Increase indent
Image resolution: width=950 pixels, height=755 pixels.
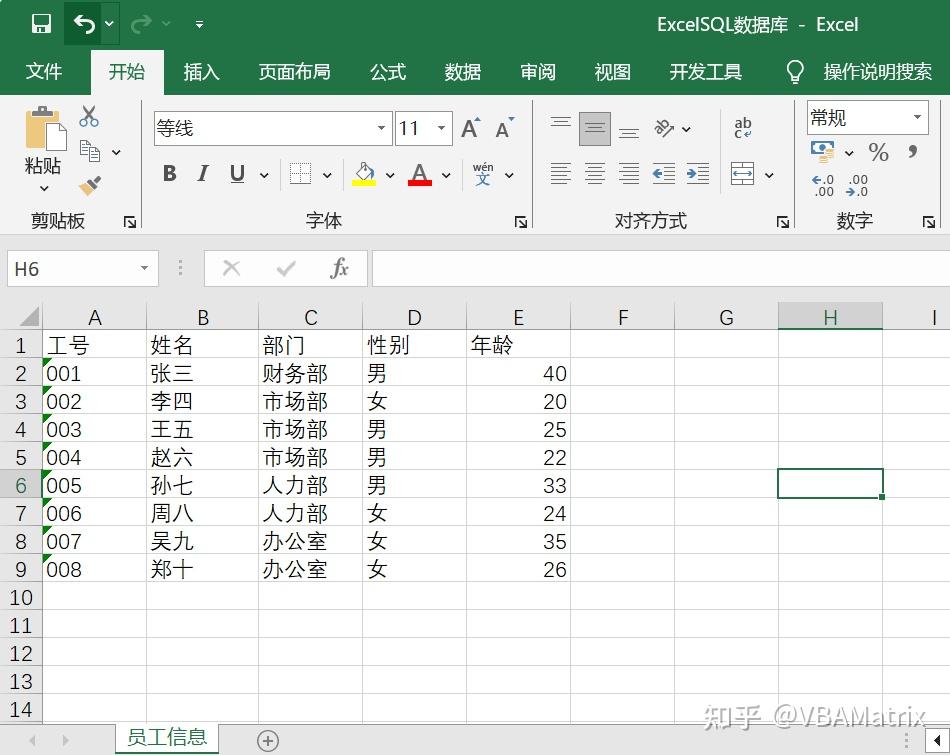[698, 174]
